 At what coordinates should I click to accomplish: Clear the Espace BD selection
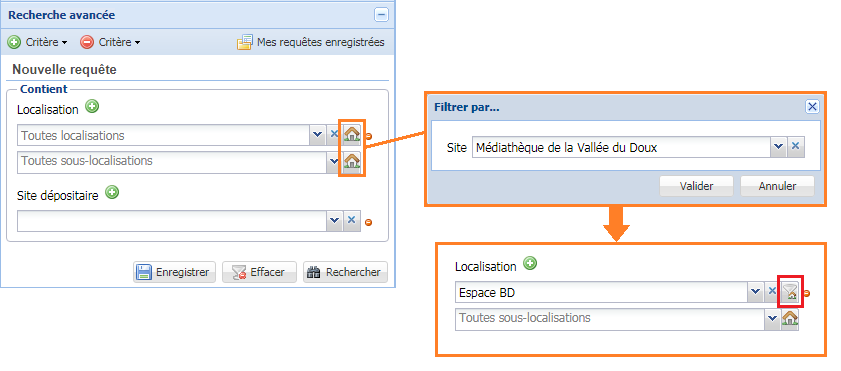point(772,292)
